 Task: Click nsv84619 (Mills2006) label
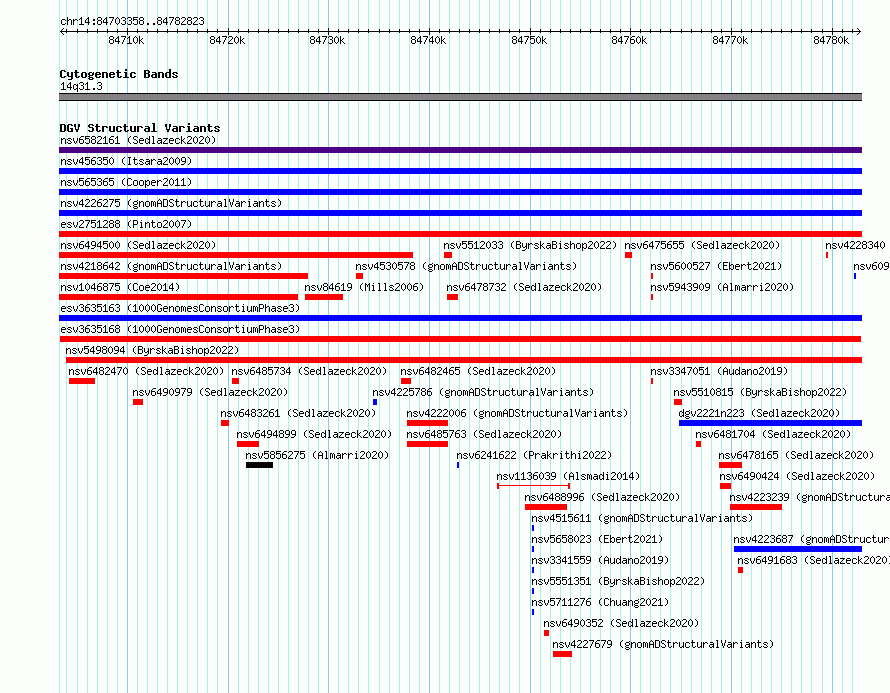(x=364, y=287)
